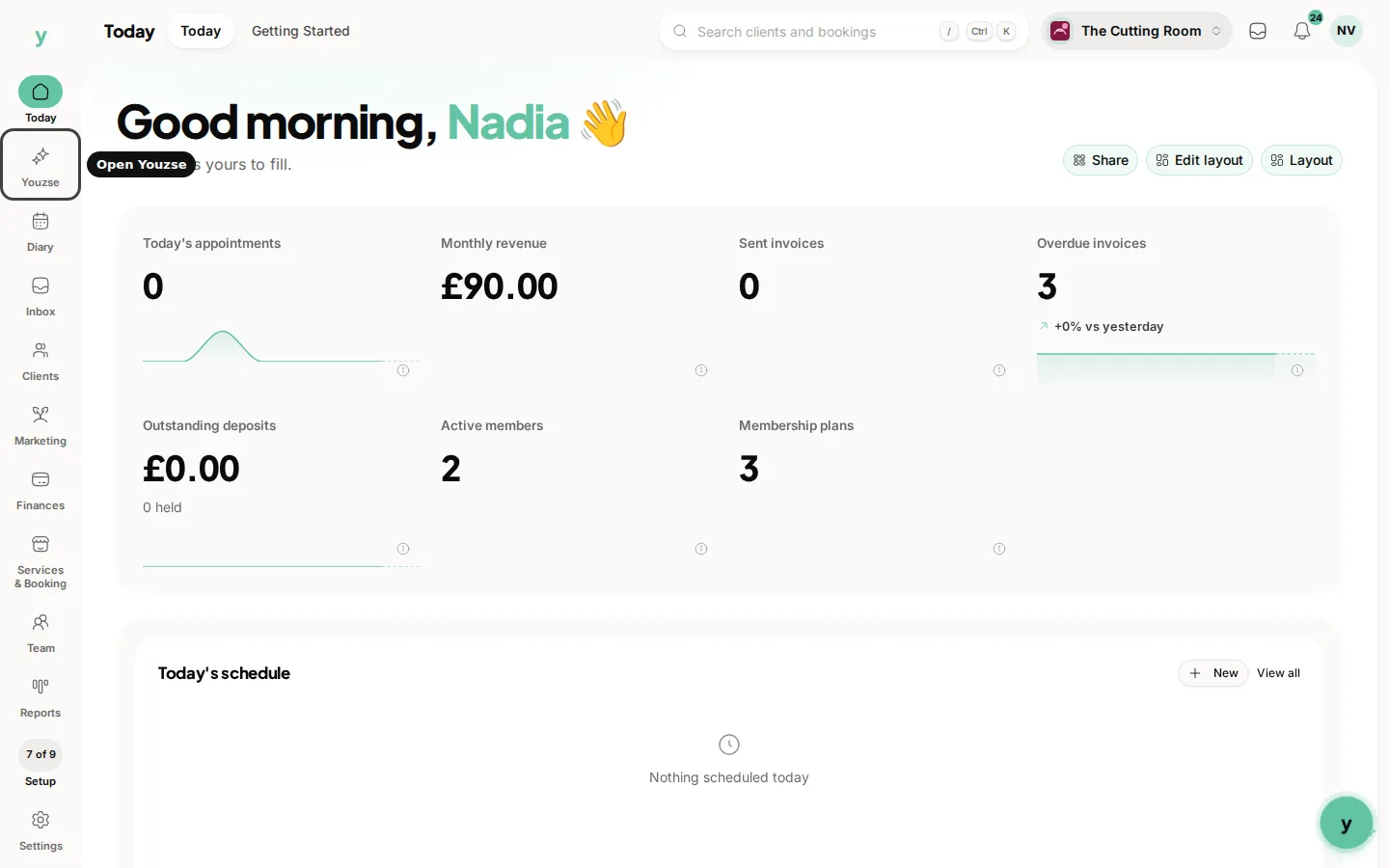Select the Today tab pill
This screenshot has height=868, width=1389.
pyautogui.click(x=201, y=31)
